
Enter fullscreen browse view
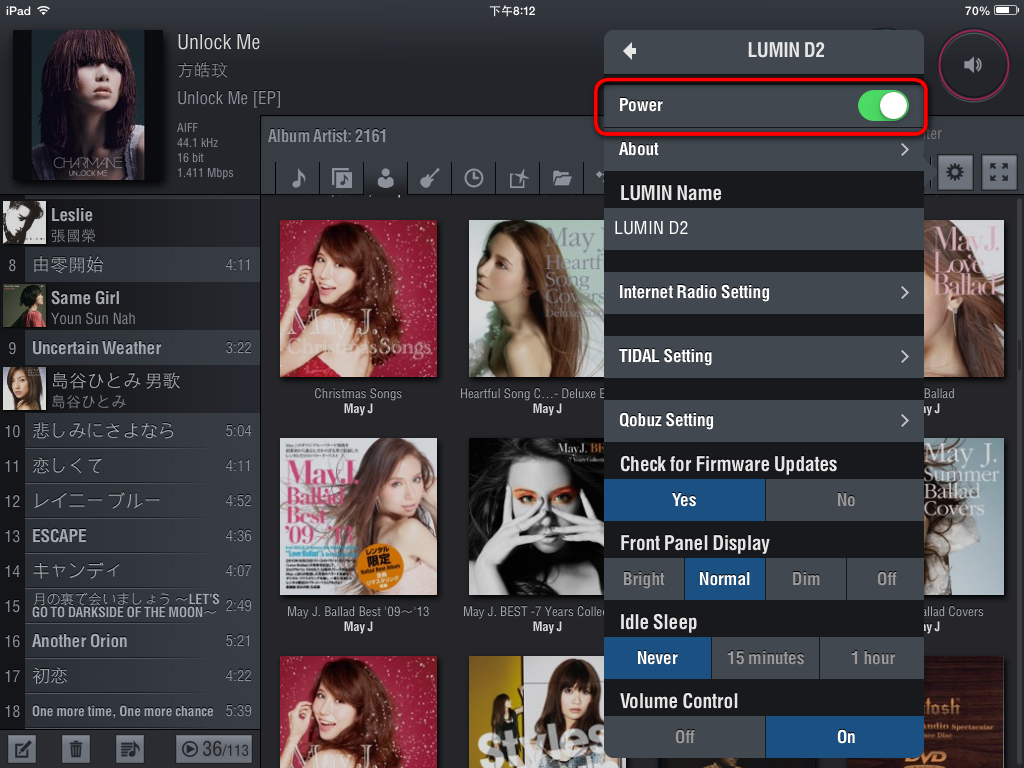[x=998, y=174]
